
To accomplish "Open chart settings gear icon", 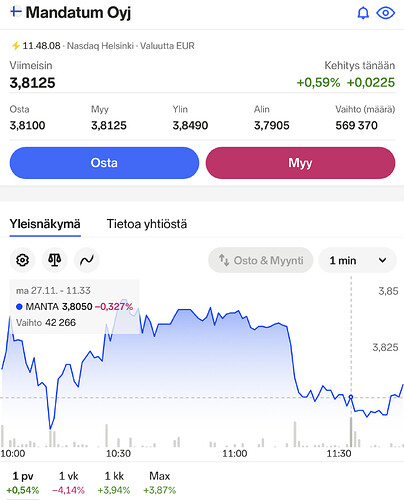I will [22, 260].
